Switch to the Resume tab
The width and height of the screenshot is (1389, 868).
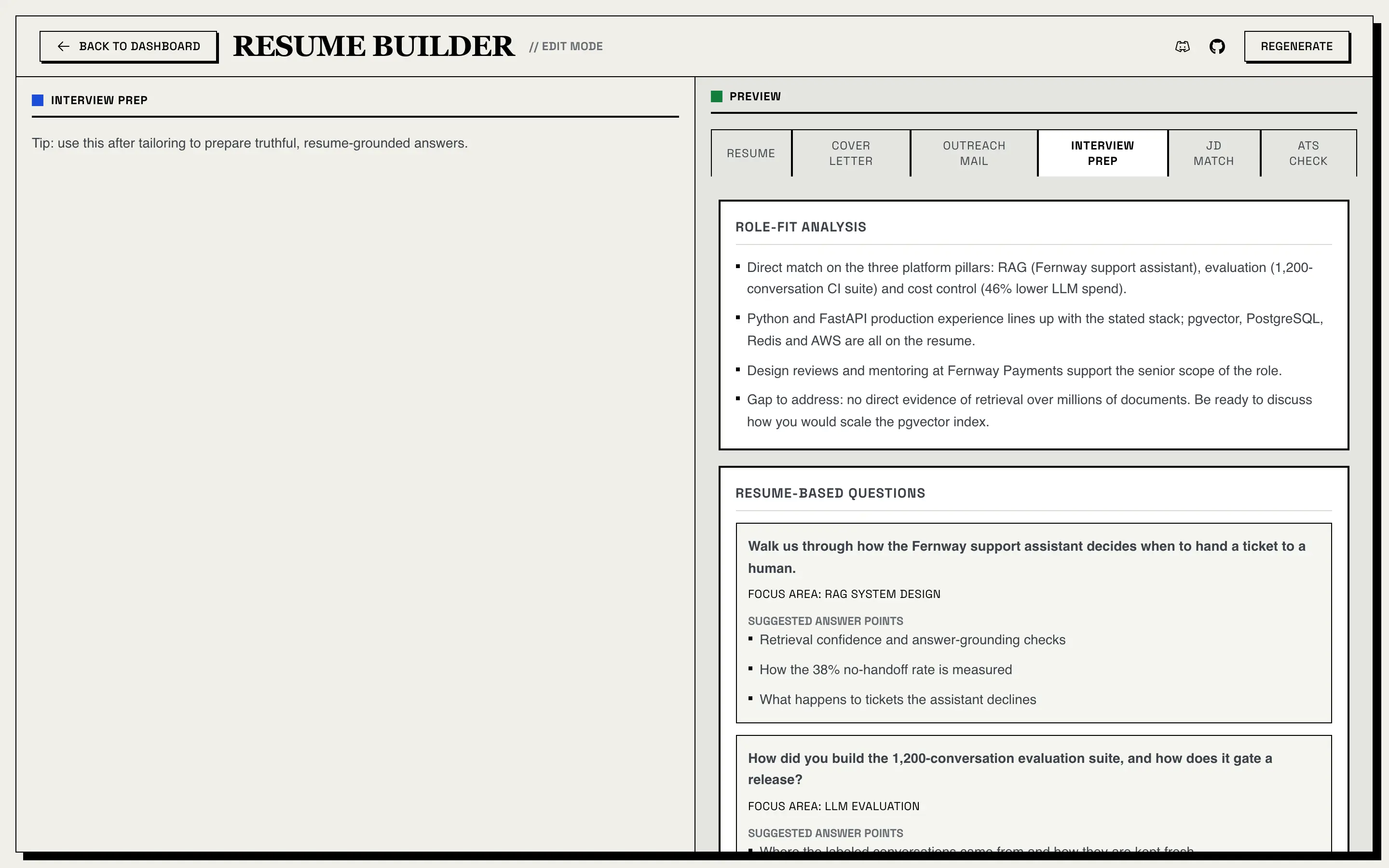[x=751, y=153]
